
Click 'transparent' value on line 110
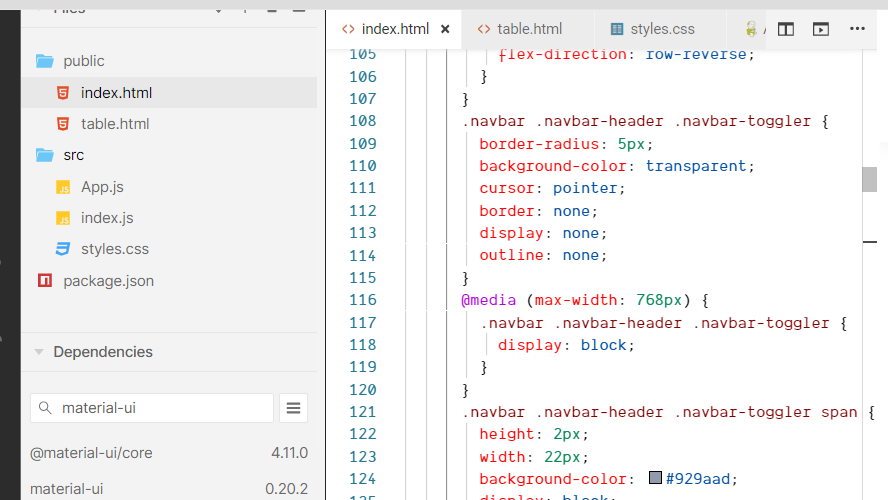click(696, 166)
